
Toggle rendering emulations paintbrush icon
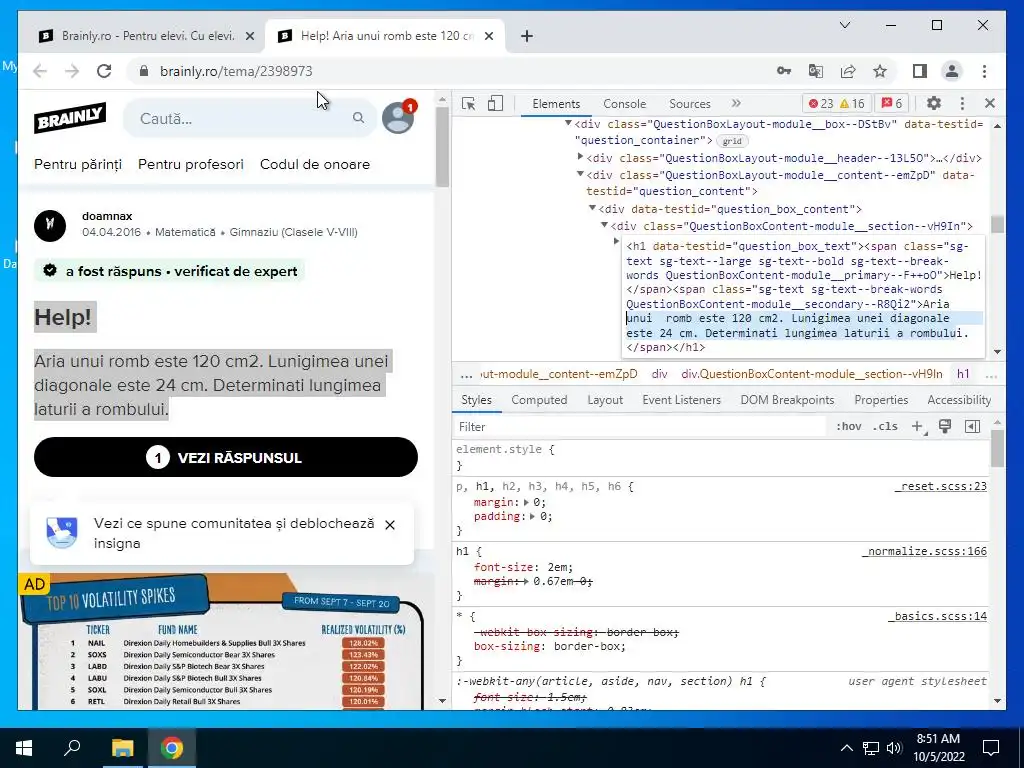pyautogui.click(x=944, y=426)
